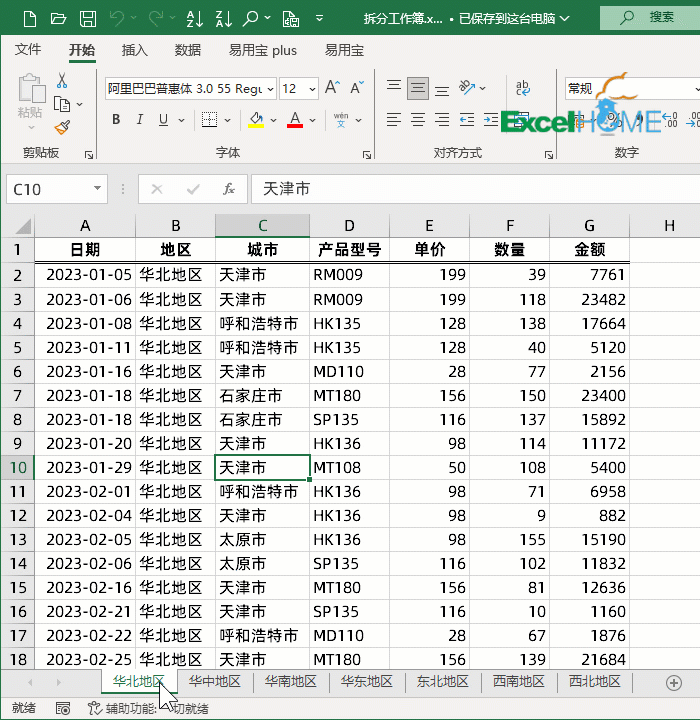Click the bottom align icon

(x=442, y=88)
